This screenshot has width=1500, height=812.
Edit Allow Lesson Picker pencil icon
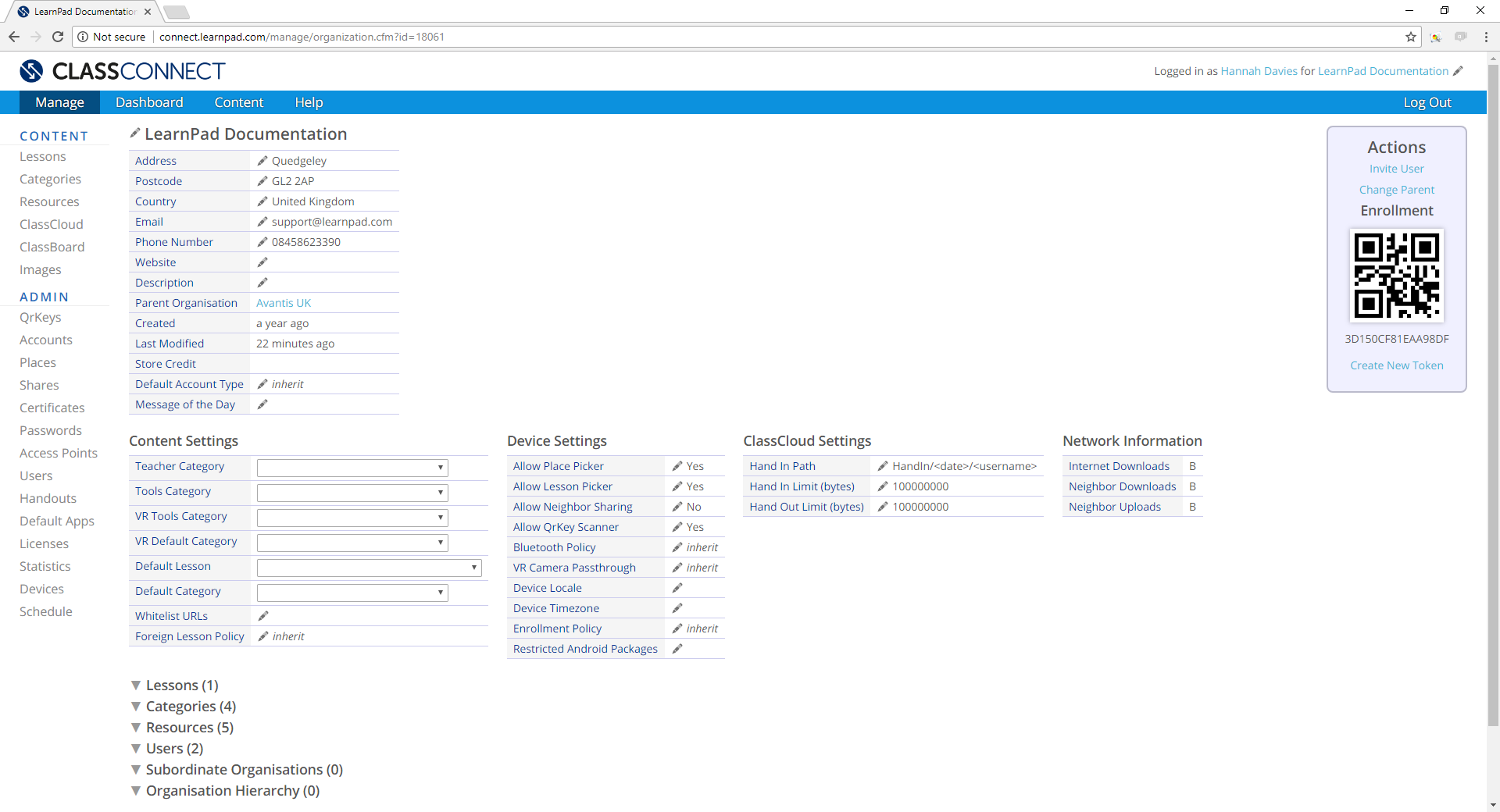click(677, 486)
